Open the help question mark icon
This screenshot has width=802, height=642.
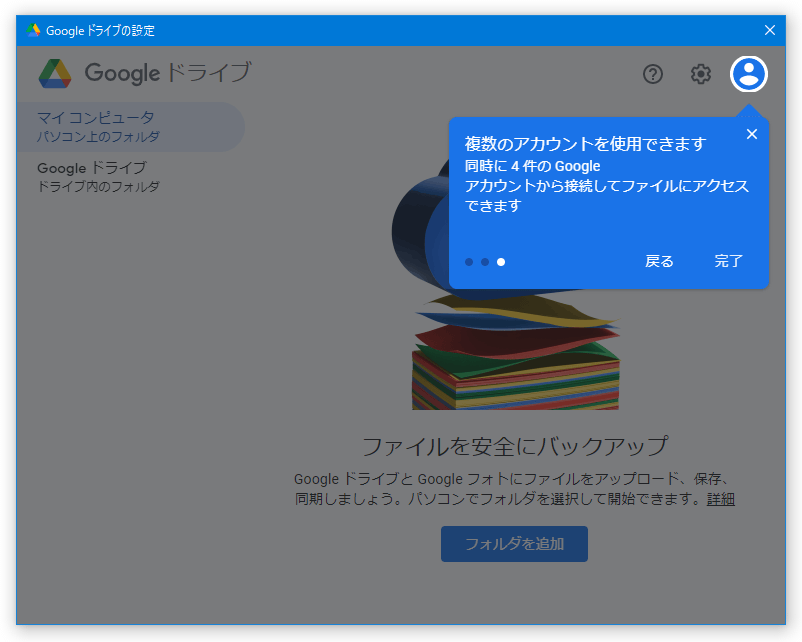point(653,74)
